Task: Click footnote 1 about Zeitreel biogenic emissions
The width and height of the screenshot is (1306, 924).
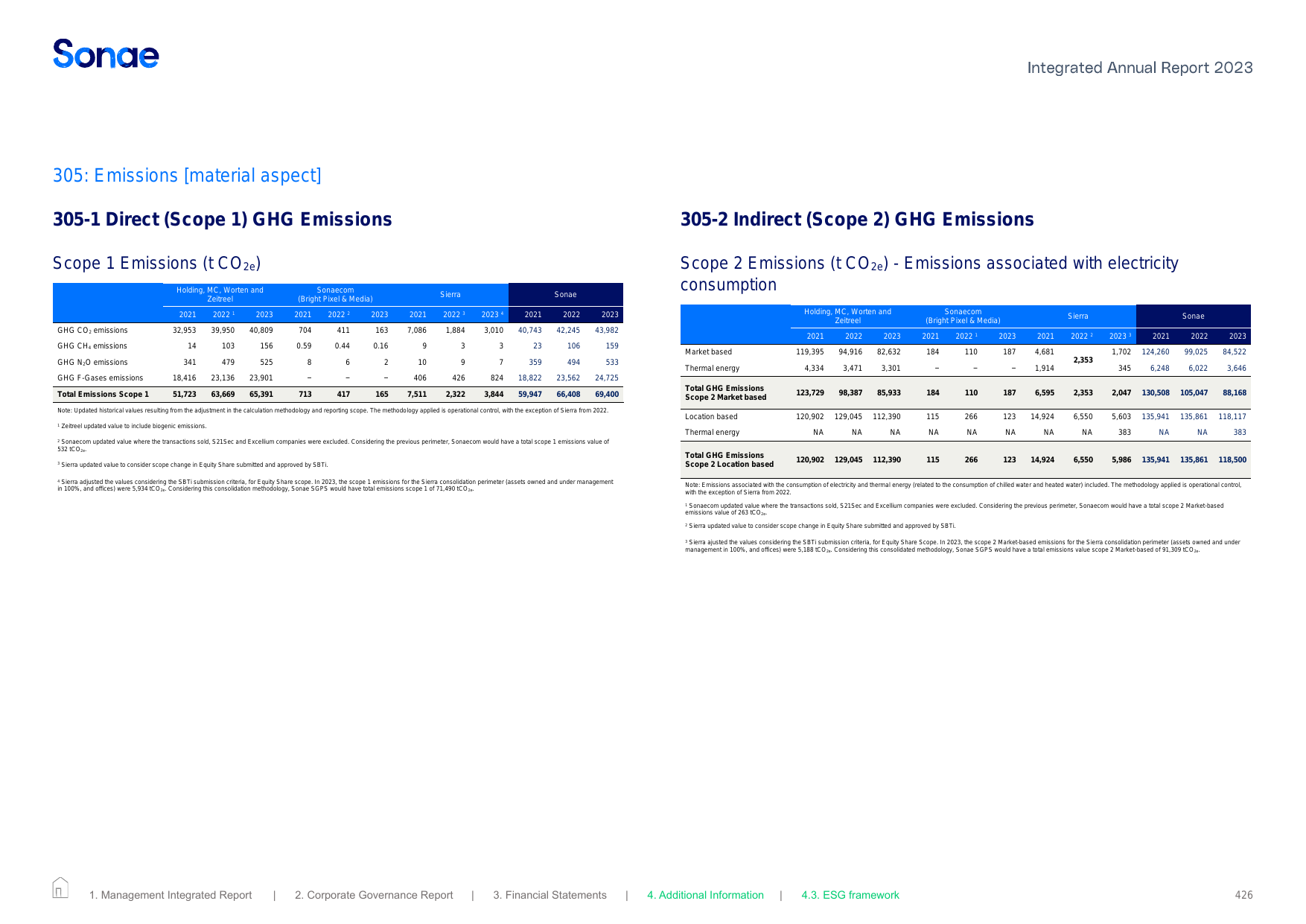Action: coord(132,427)
